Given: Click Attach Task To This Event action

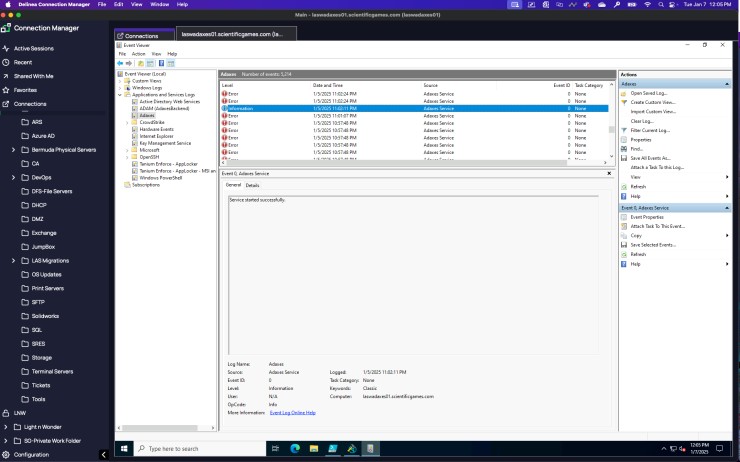Looking at the screenshot, I should [657, 226].
